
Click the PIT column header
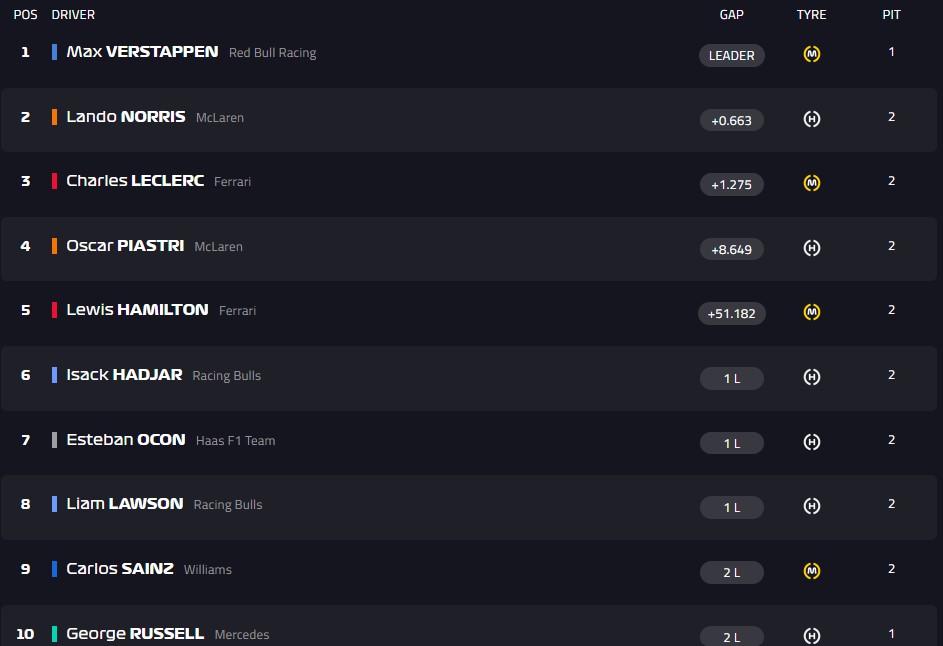(891, 15)
